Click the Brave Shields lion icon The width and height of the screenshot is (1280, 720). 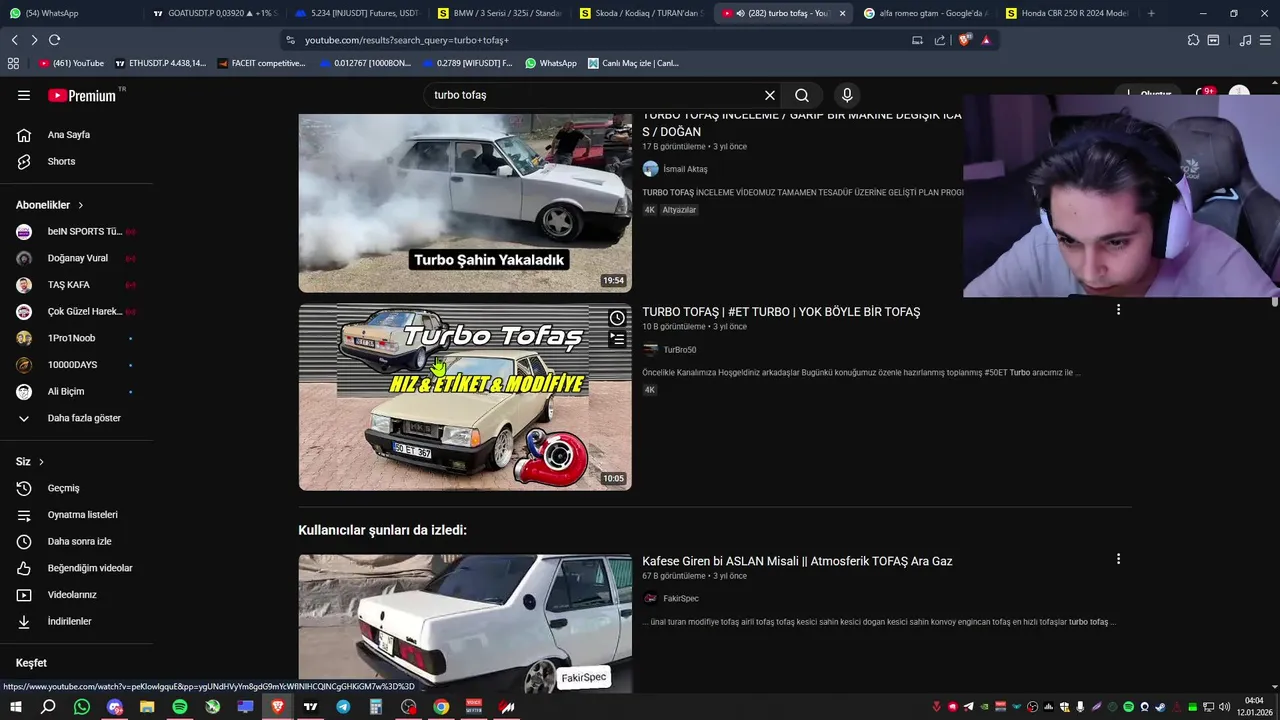point(965,40)
